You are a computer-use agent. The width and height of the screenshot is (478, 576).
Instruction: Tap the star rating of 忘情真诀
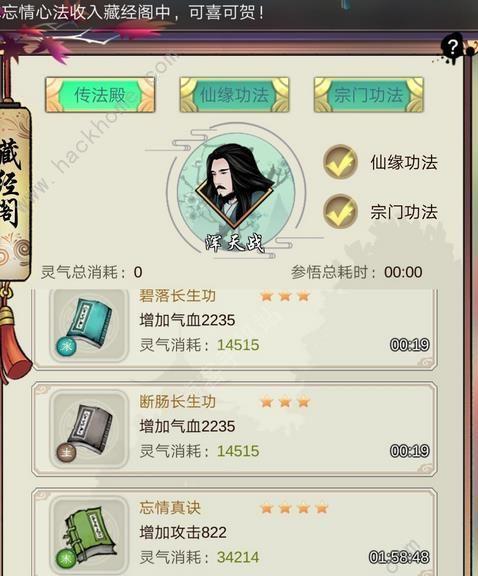(x=294, y=508)
